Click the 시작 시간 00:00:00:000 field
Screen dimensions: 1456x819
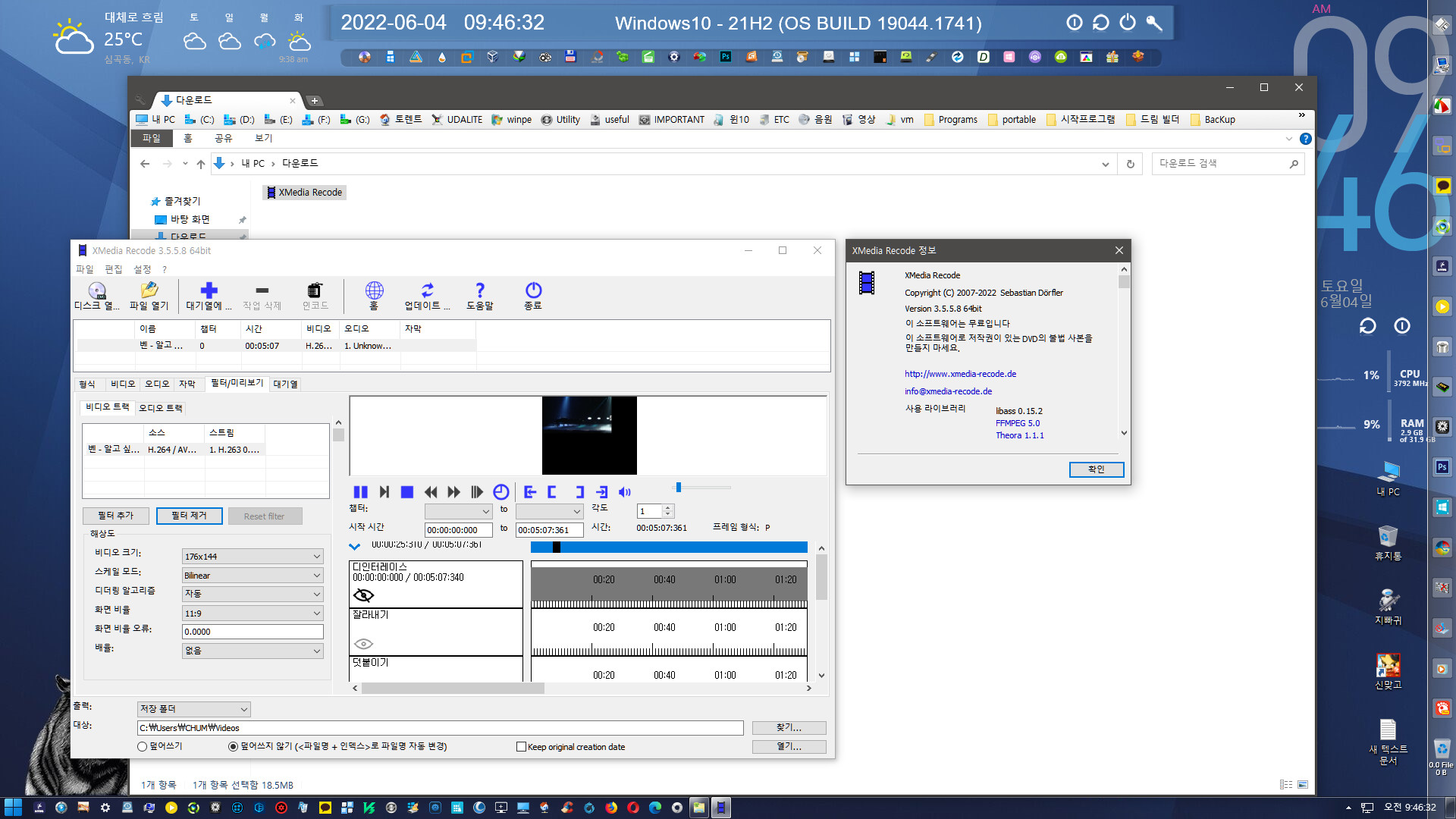pos(459,530)
